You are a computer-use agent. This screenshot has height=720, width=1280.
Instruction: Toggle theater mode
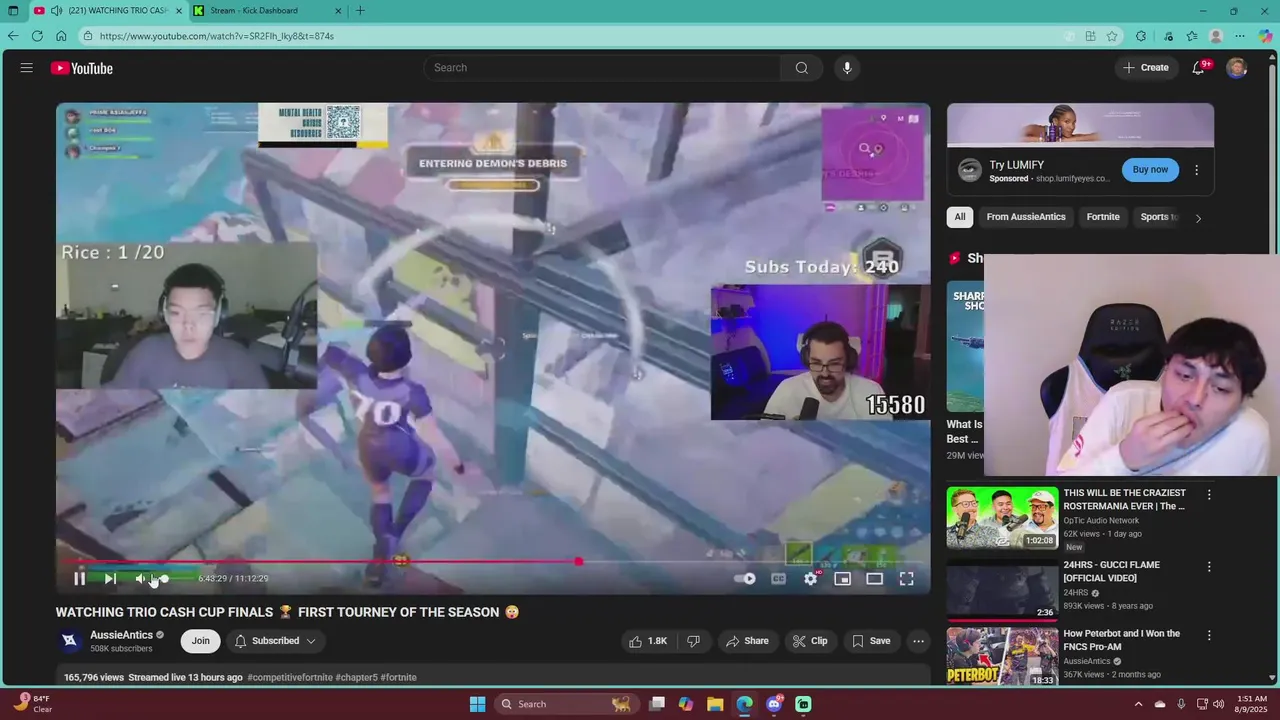pos(875,578)
